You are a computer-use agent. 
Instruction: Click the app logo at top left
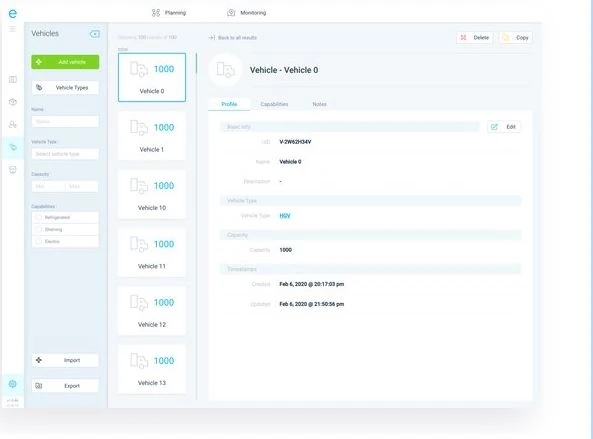pyautogui.click(x=12, y=14)
